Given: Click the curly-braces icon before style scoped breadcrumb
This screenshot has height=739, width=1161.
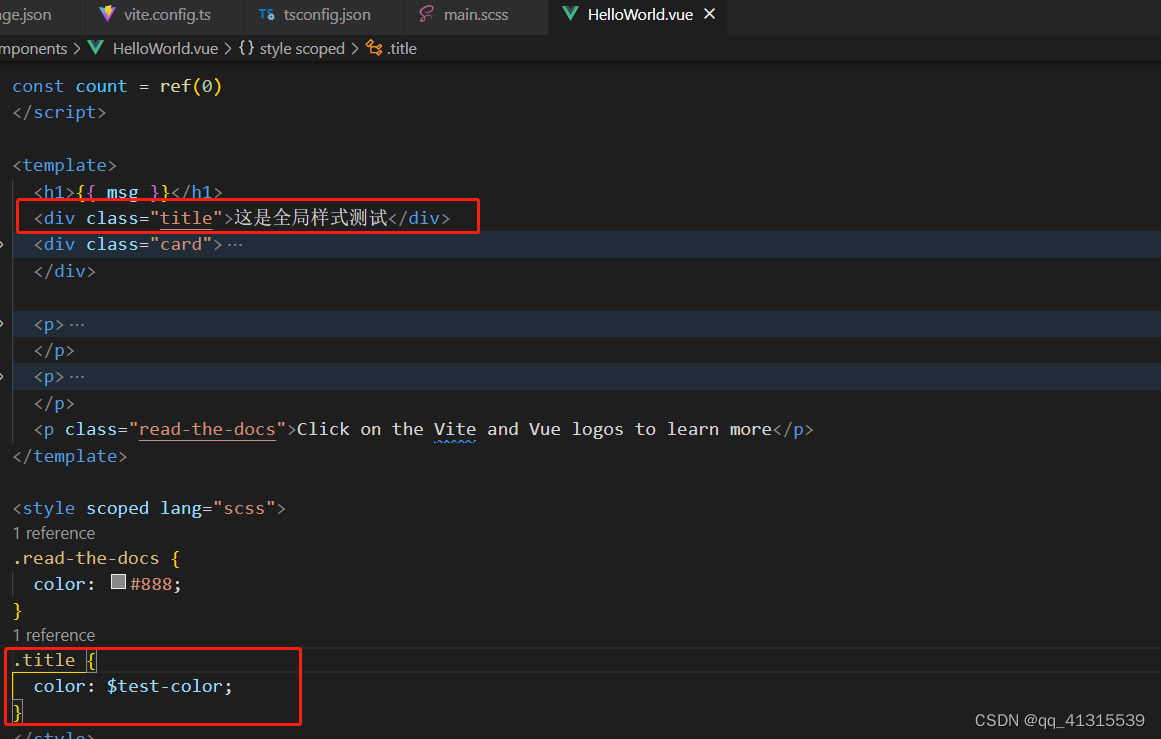Looking at the screenshot, I should (x=247, y=48).
